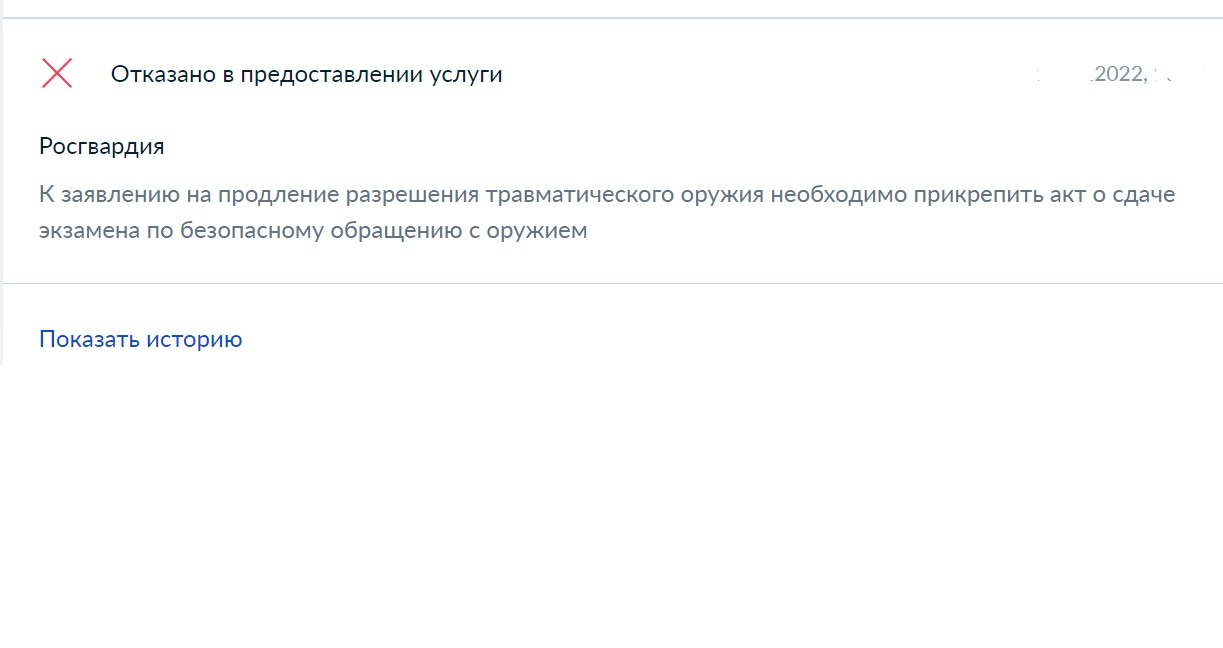
Task: Open the "Показать историю" link
Action: coord(140,339)
